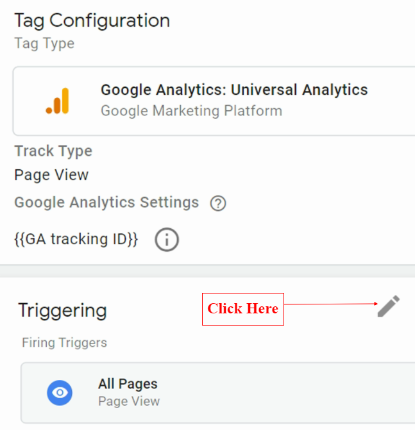Click the {{GA tracking ID}} variable text
Image resolution: width=415 pixels, height=430 pixels.
[x=76, y=239]
